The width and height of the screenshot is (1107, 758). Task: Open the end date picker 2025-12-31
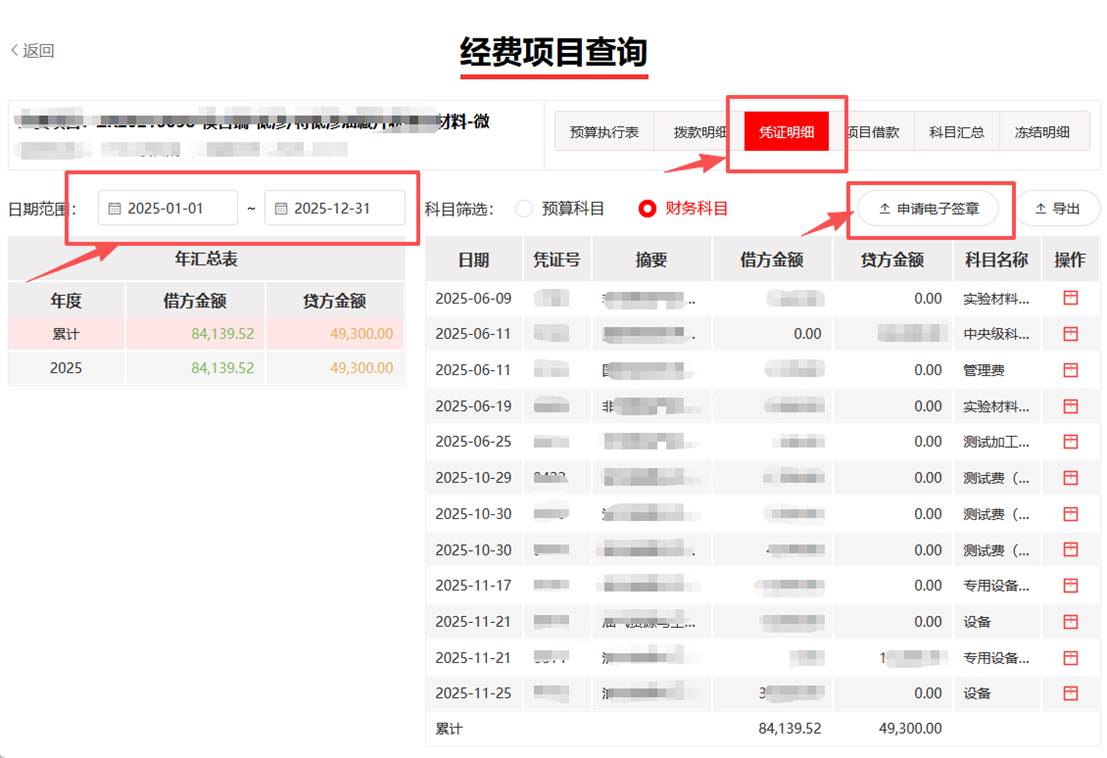click(333, 209)
